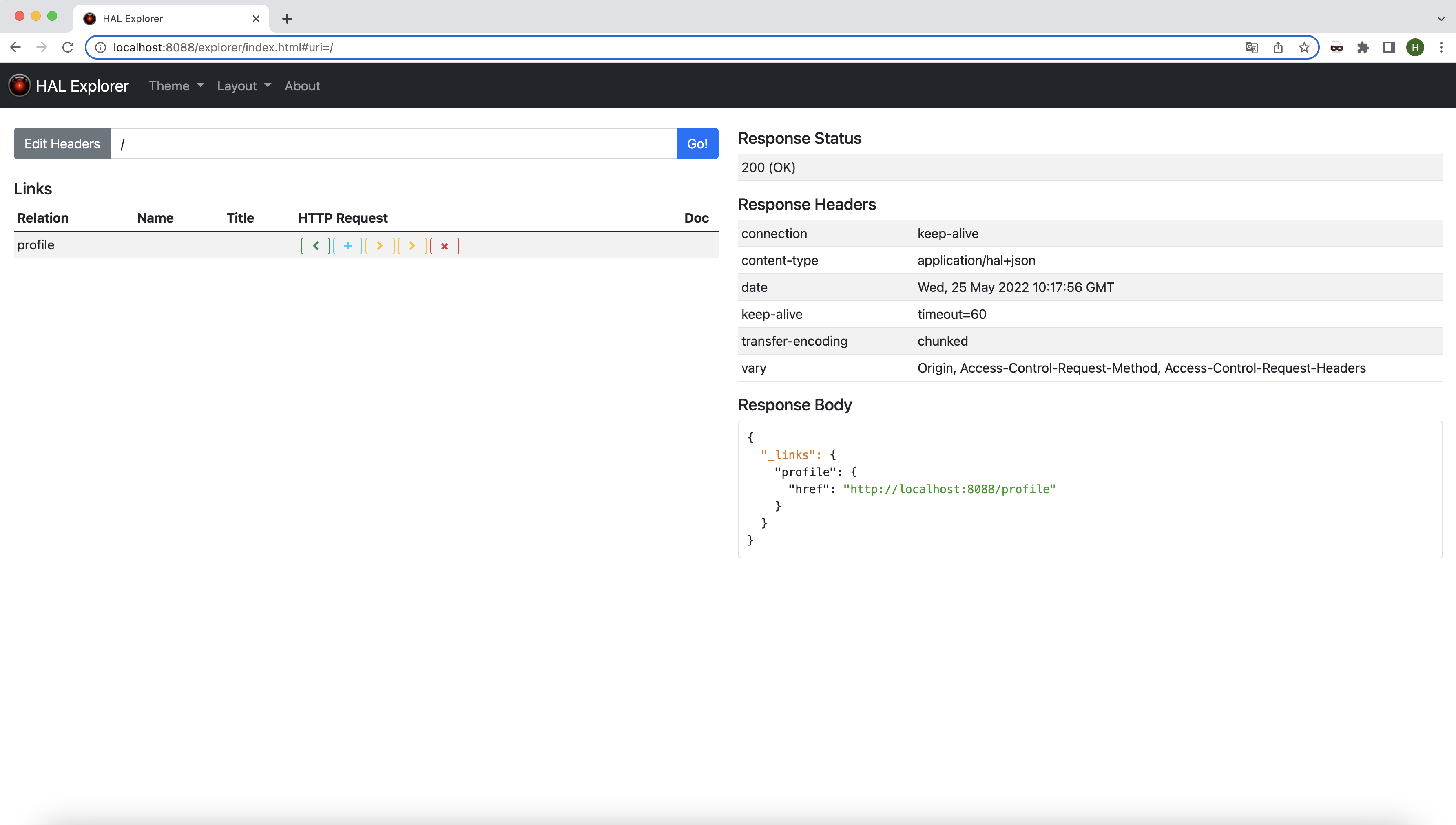This screenshot has width=1456, height=825.
Task: Bookmark this page with the star icon
Action: [1304, 48]
